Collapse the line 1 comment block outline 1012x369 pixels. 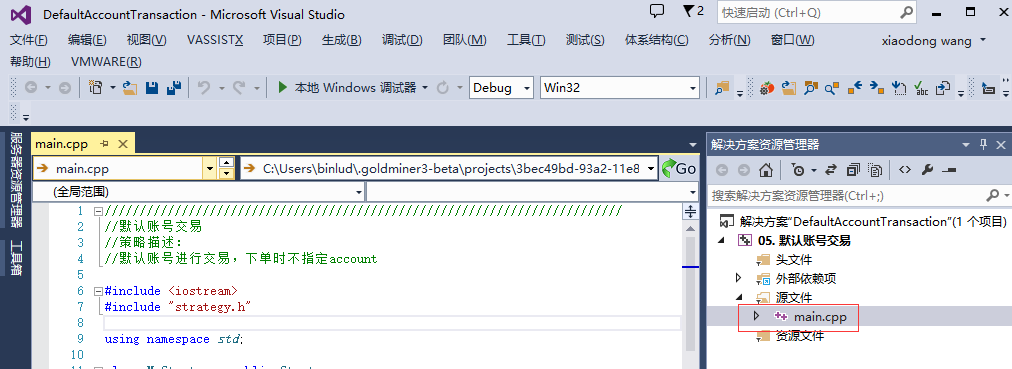point(98,211)
